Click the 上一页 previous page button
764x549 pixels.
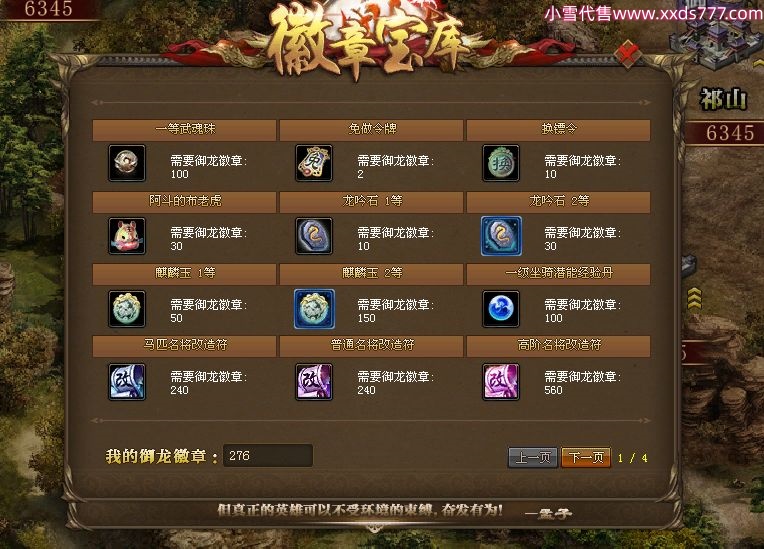coord(533,457)
